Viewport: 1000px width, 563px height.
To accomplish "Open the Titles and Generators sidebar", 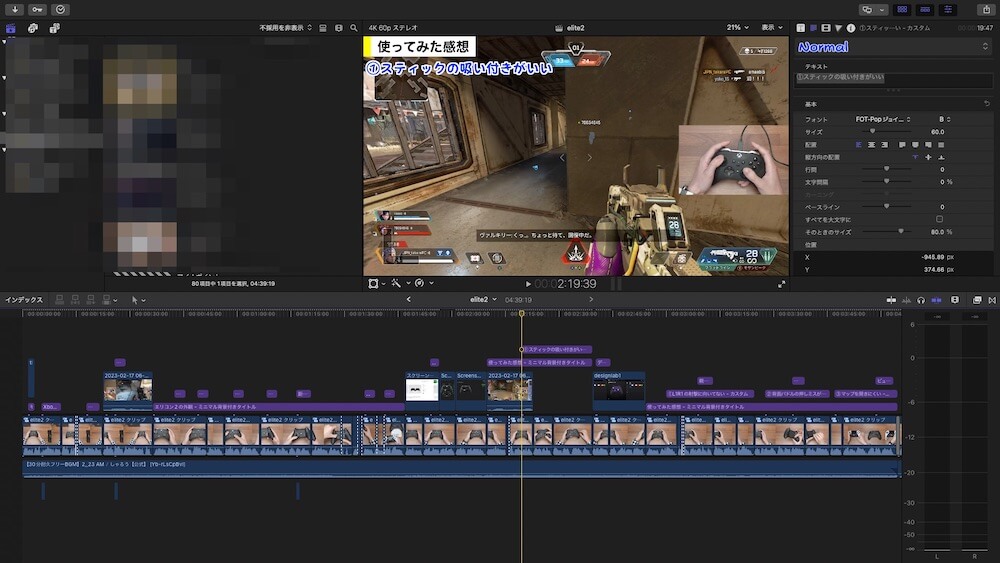I will [x=55, y=28].
